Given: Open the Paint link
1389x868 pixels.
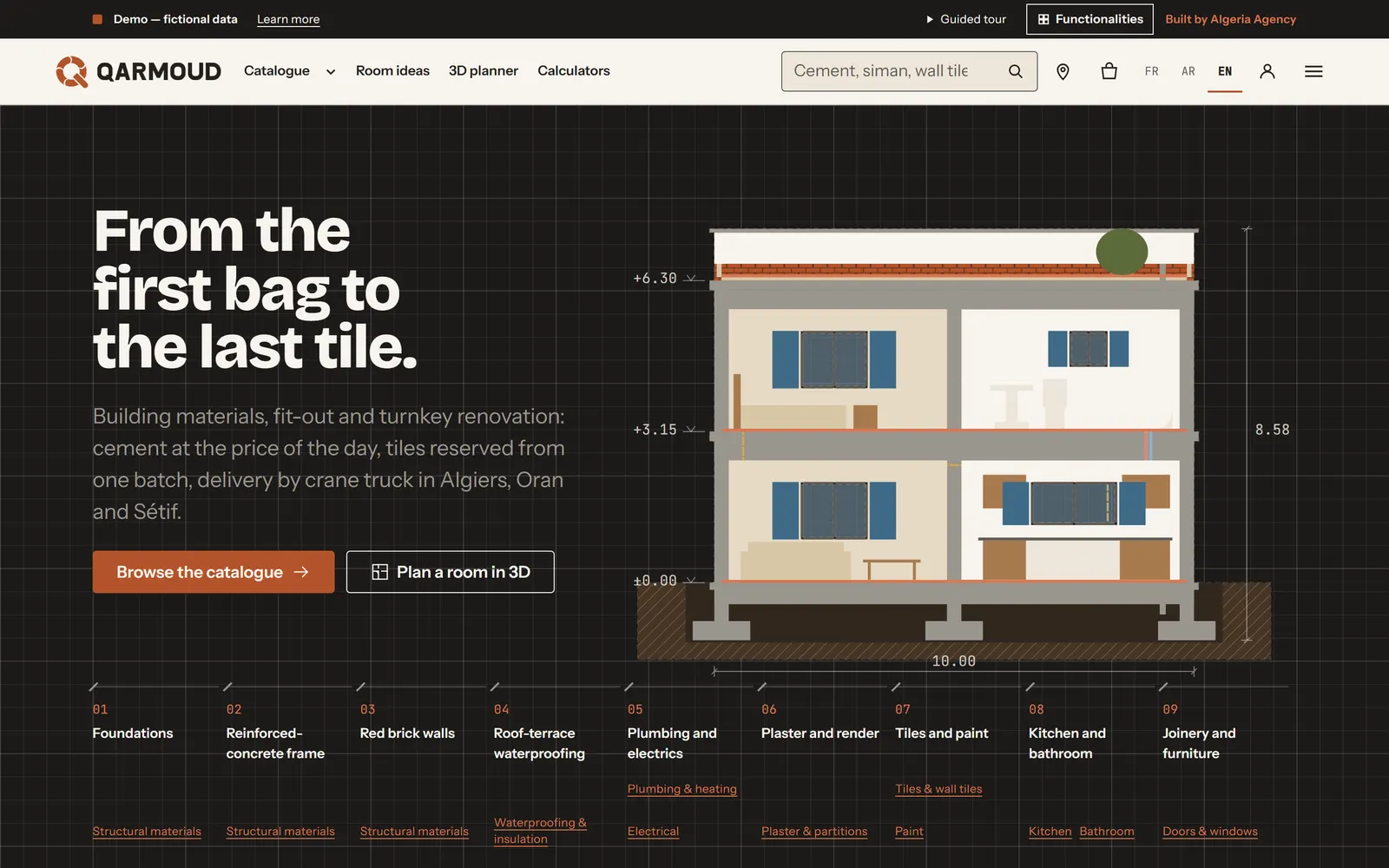Looking at the screenshot, I should (x=909, y=832).
